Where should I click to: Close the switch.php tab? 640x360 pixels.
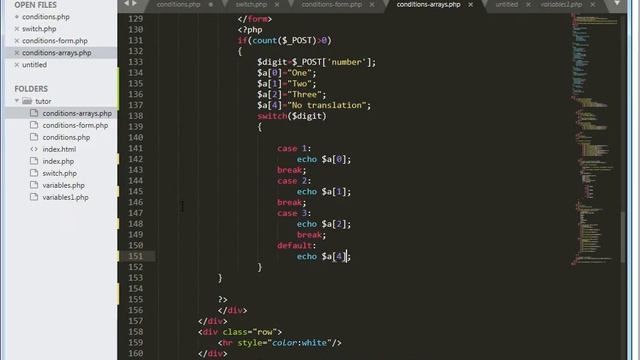pyautogui.click(x=277, y=5)
